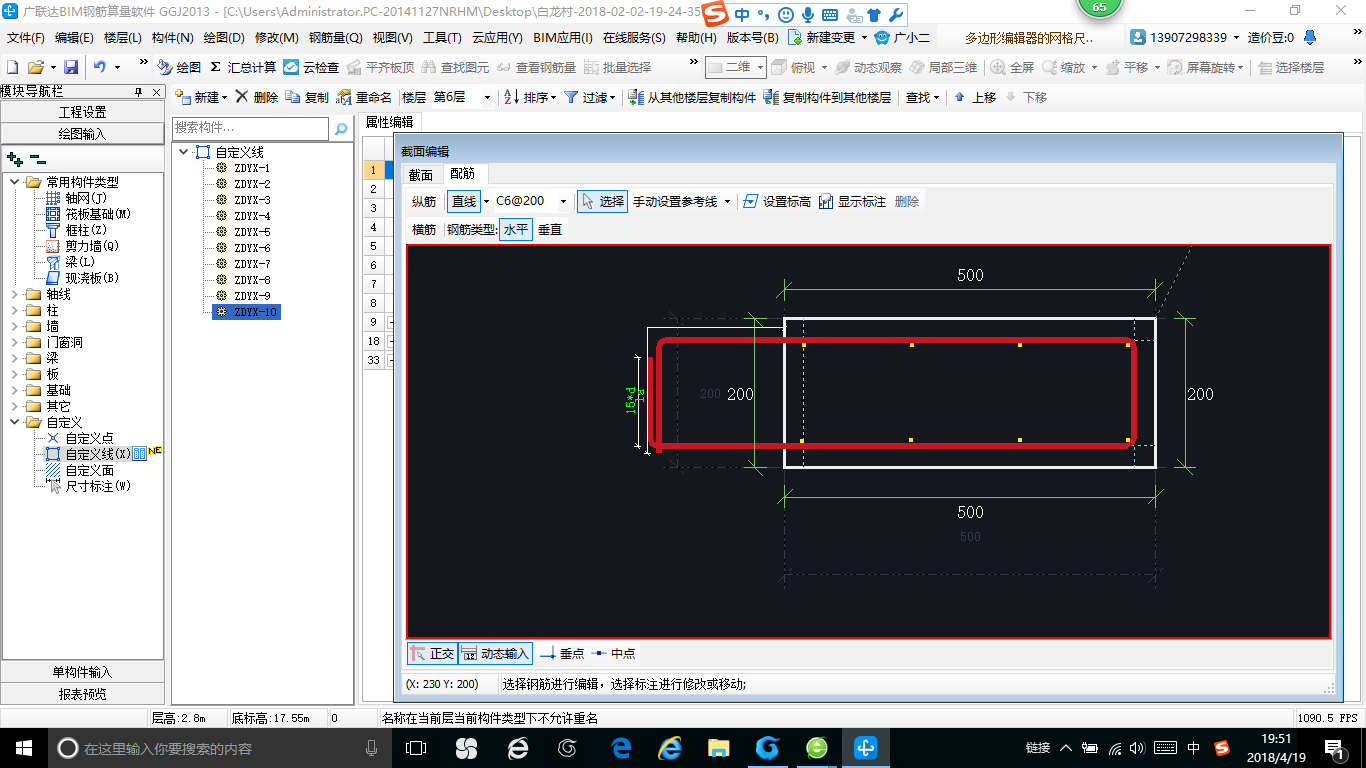This screenshot has height=768, width=1366.
Task: Click collapse-all minus icon in navigation panel
Action: 37,158
